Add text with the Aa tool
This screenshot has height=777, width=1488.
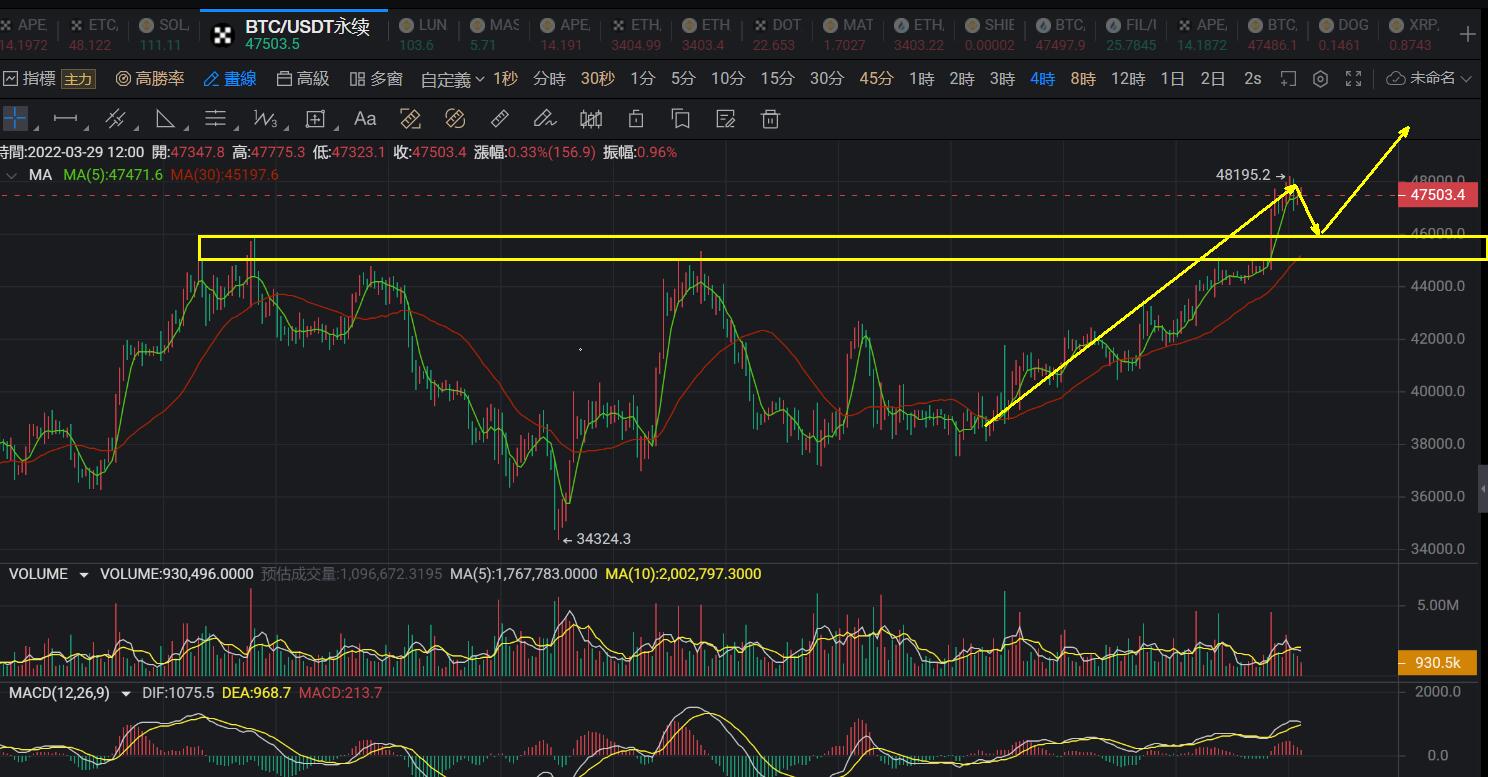(365, 119)
